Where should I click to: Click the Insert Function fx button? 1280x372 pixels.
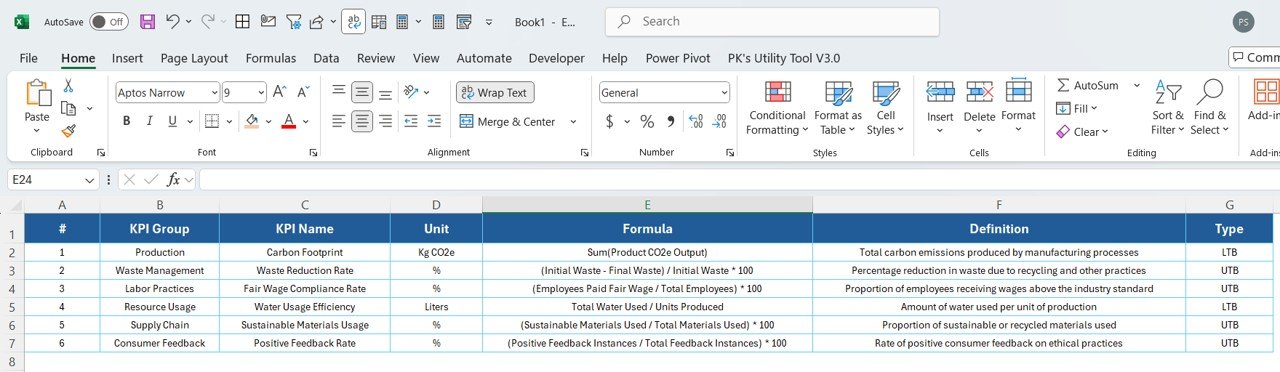point(173,180)
